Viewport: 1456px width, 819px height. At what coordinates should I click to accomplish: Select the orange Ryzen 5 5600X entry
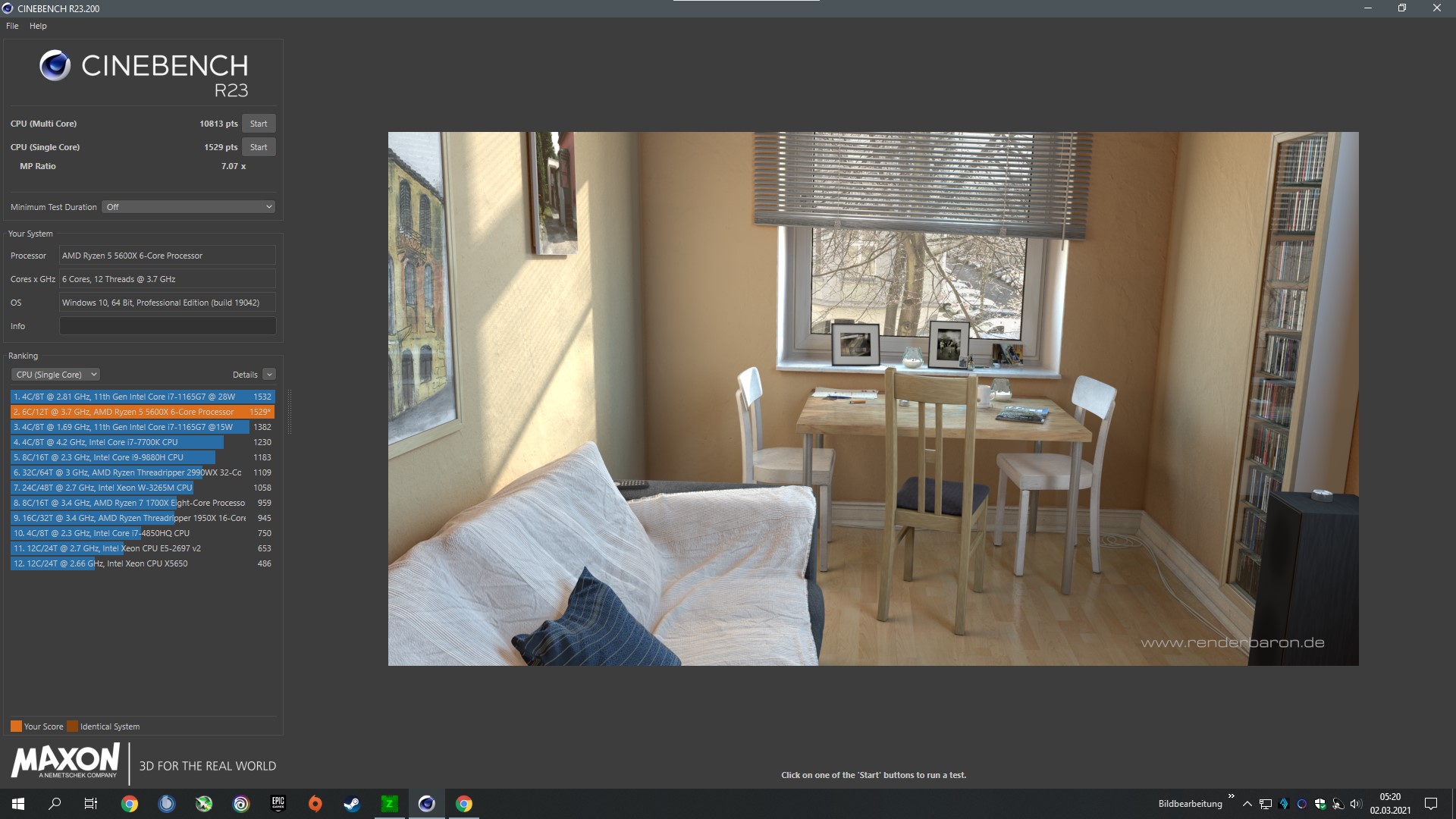click(142, 412)
